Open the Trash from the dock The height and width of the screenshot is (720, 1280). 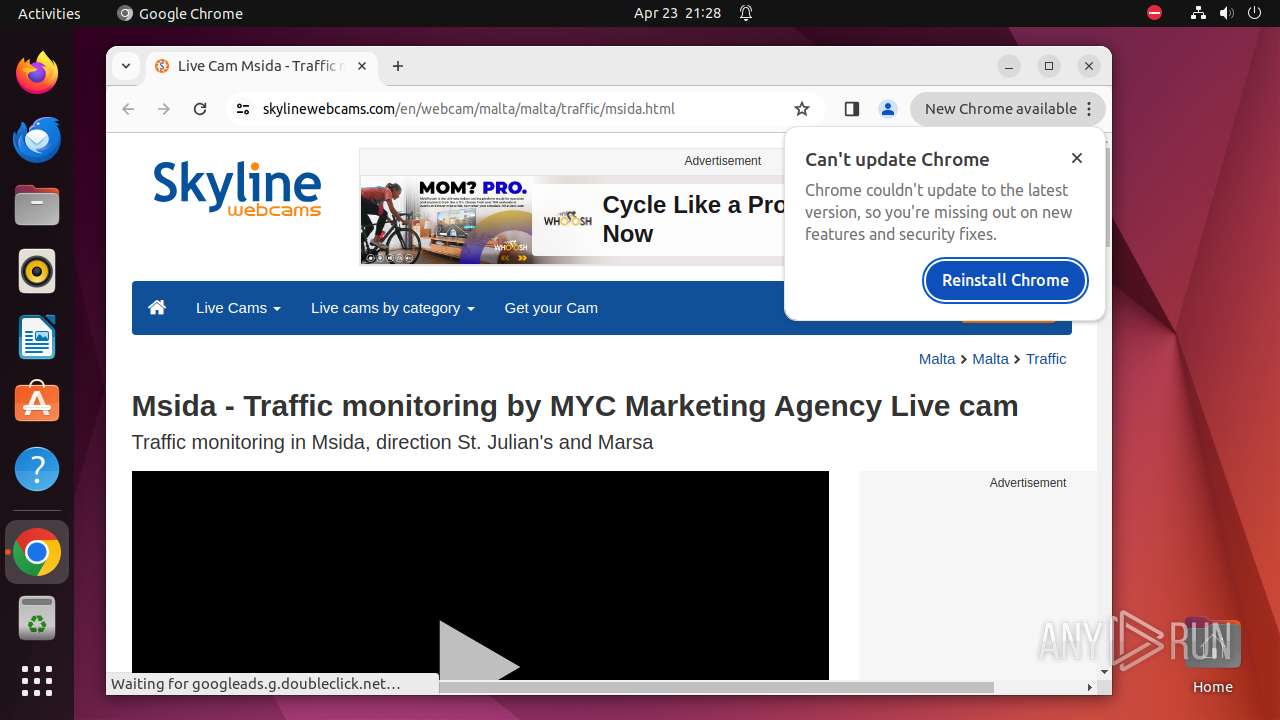tap(37, 618)
